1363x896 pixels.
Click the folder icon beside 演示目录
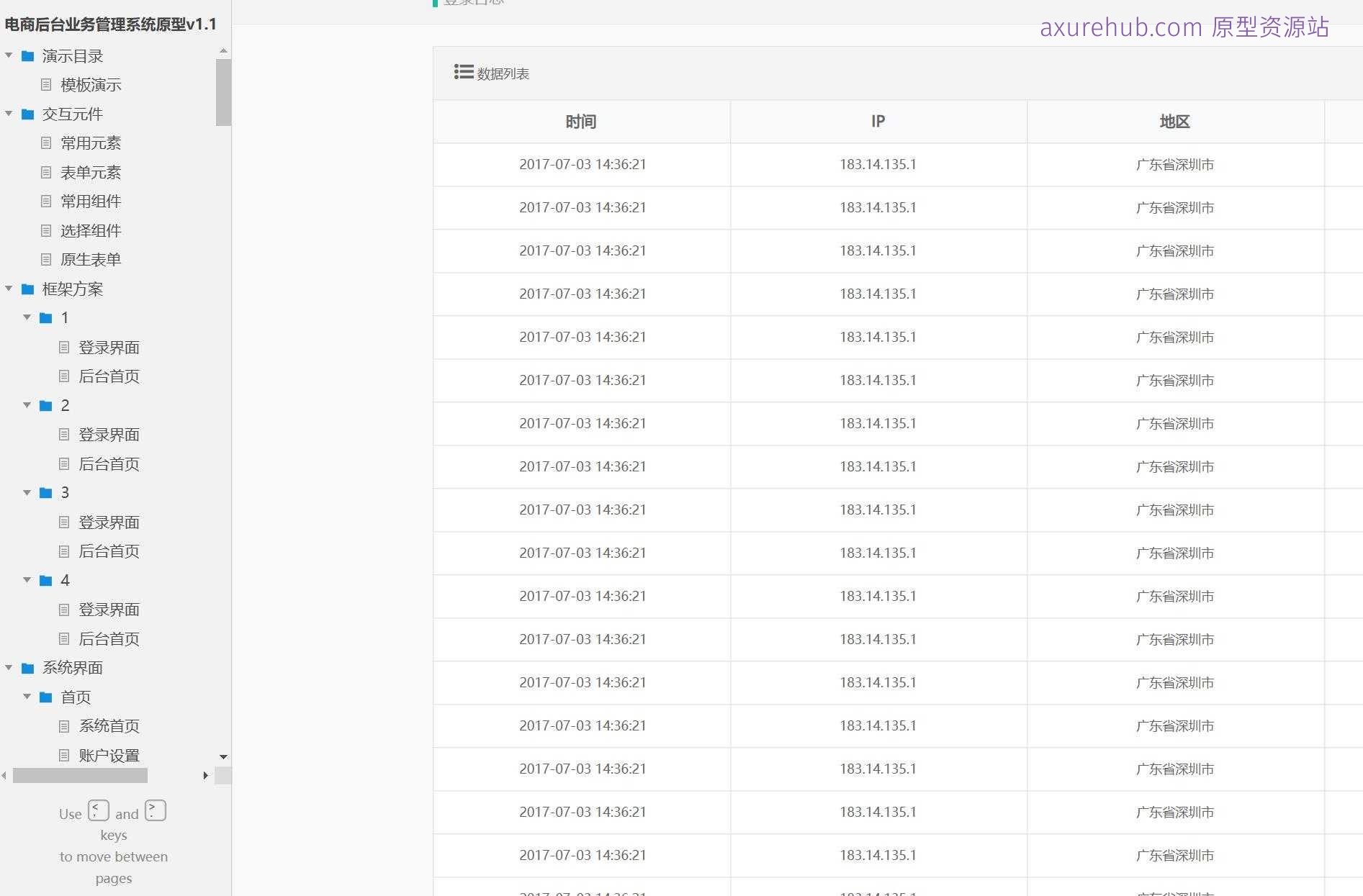tap(27, 55)
